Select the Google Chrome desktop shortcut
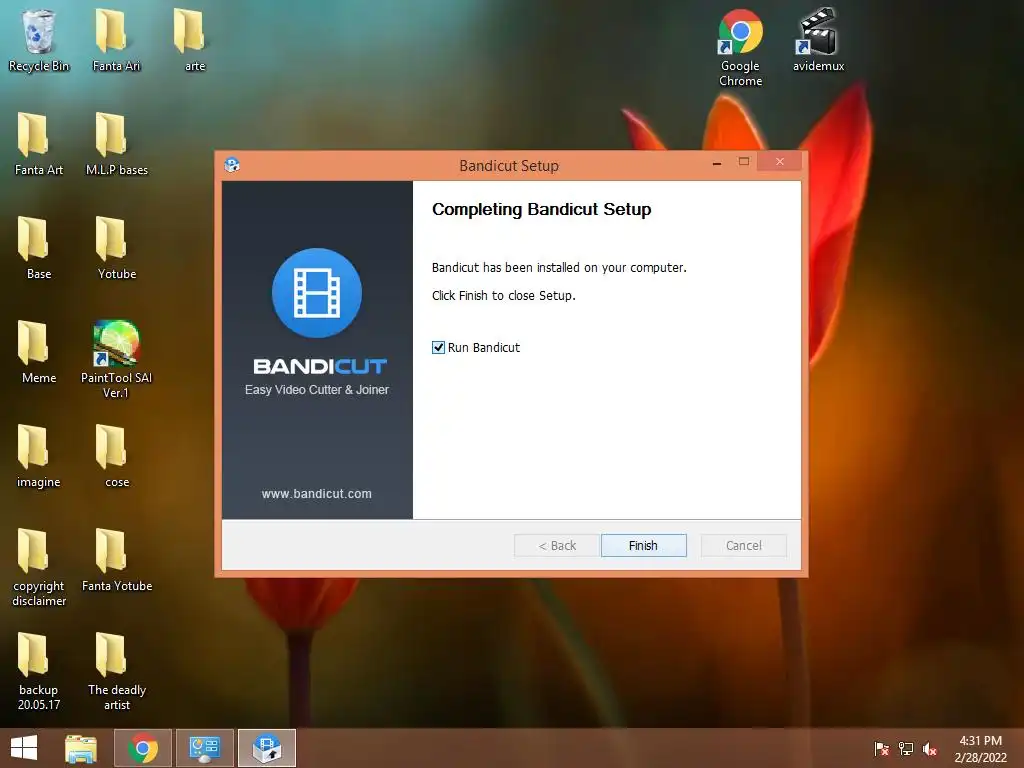The width and height of the screenshot is (1024, 768). [x=740, y=47]
